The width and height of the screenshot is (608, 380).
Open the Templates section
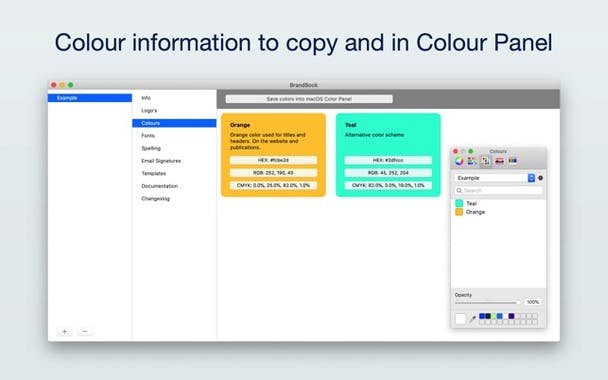point(174,174)
